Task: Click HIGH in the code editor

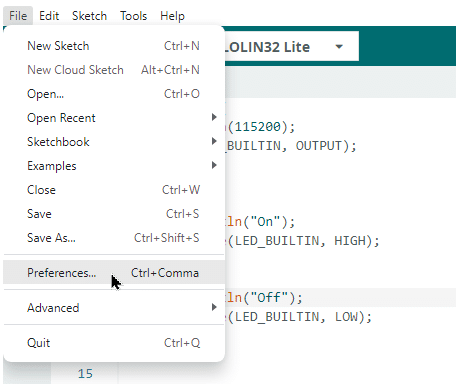Action: point(350,240)
